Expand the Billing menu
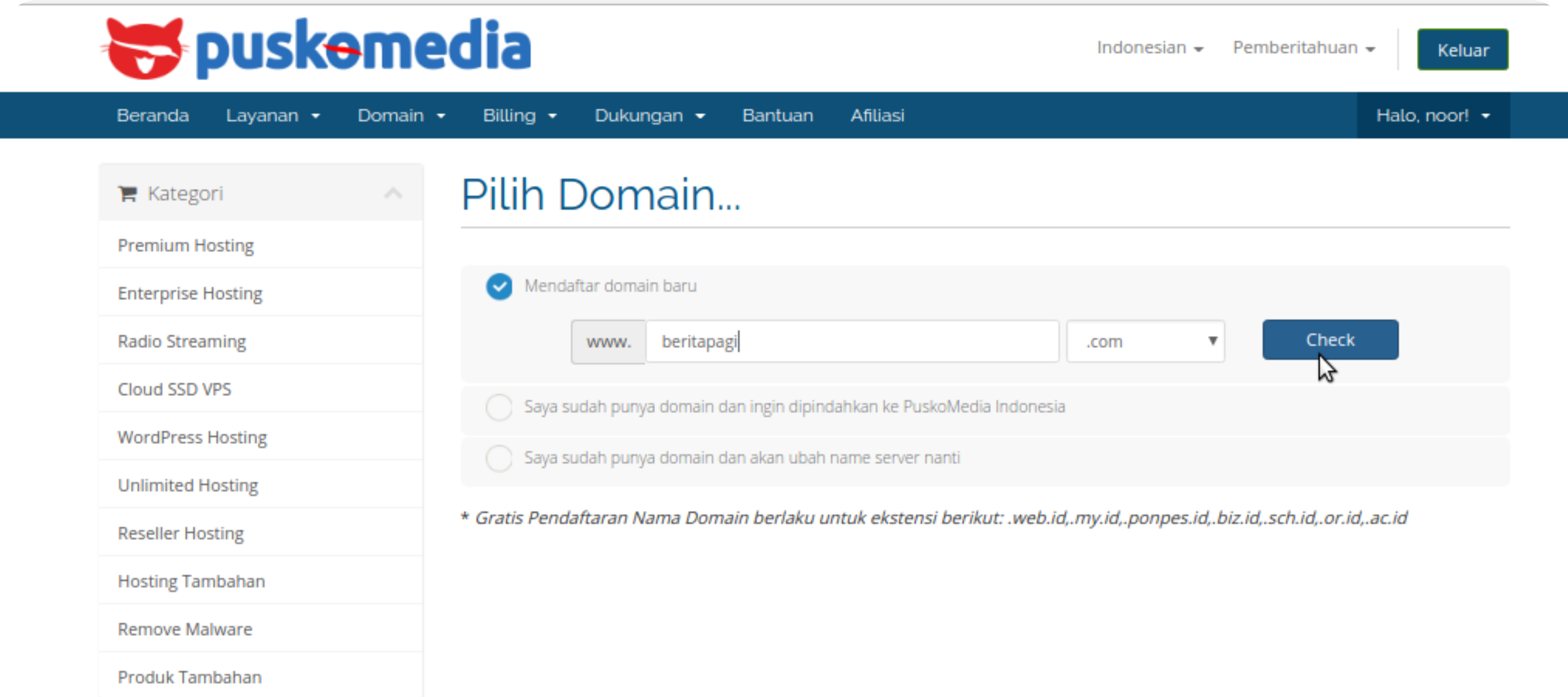 point(520,116)
